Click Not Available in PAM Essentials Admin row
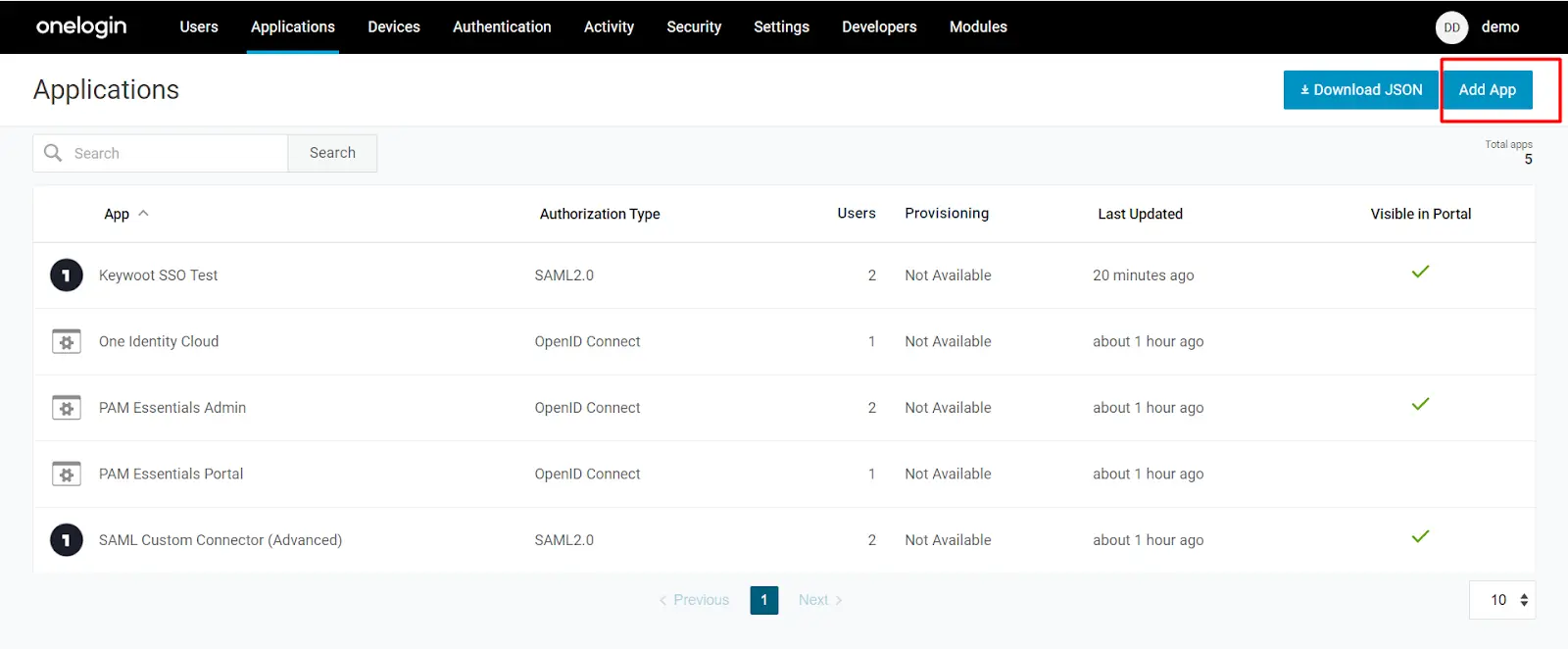1568x649 pixels. coord(948,408)
